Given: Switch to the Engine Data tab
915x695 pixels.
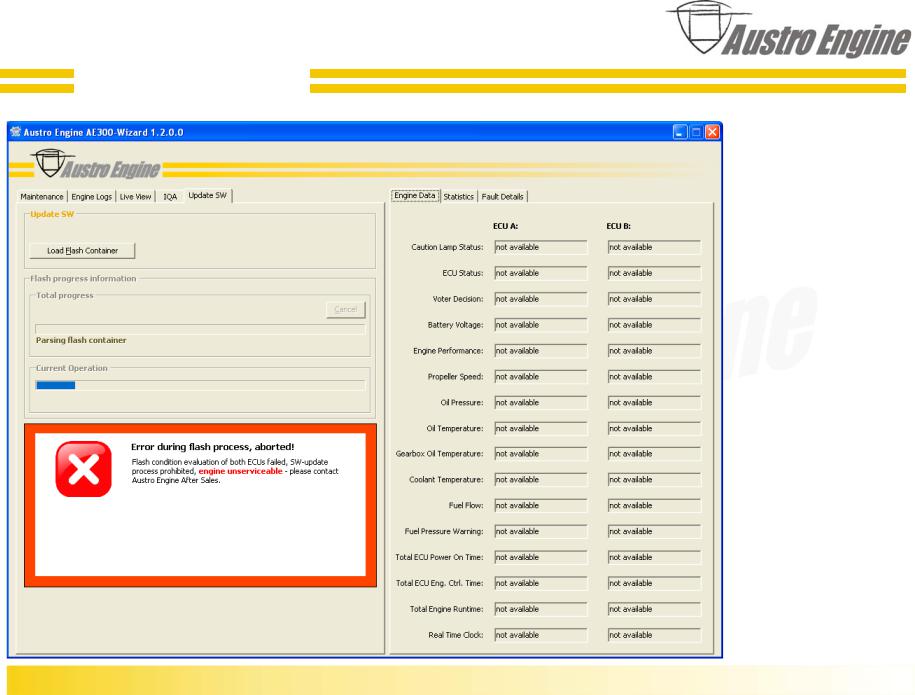Looking at the screenshot, I should click(415, 195).
